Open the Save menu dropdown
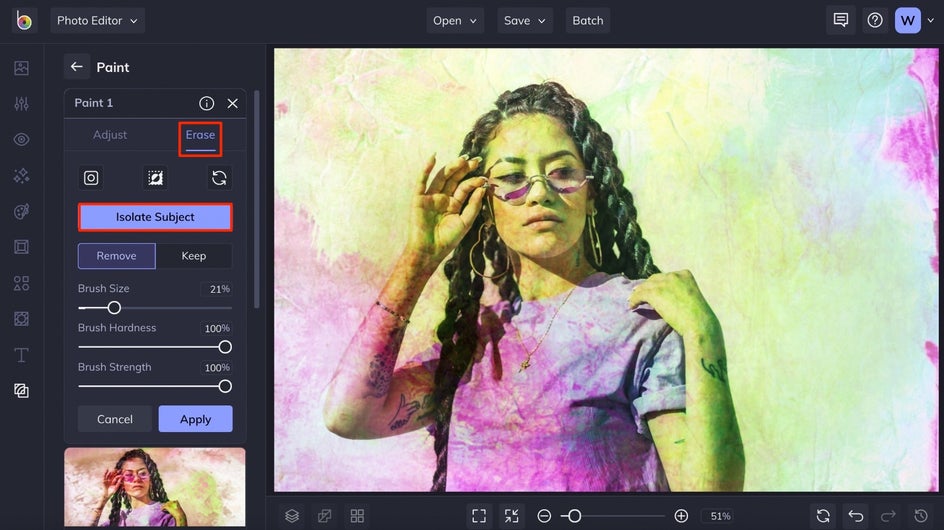 pos(524,20)
